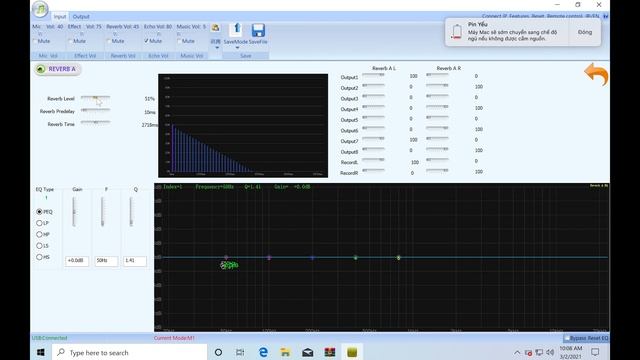The width and height of the screenshot is (640, 360).
Task: Toggle Music Vol Mute checkbox
Action: pyautogui.click(x=179, y=41)
